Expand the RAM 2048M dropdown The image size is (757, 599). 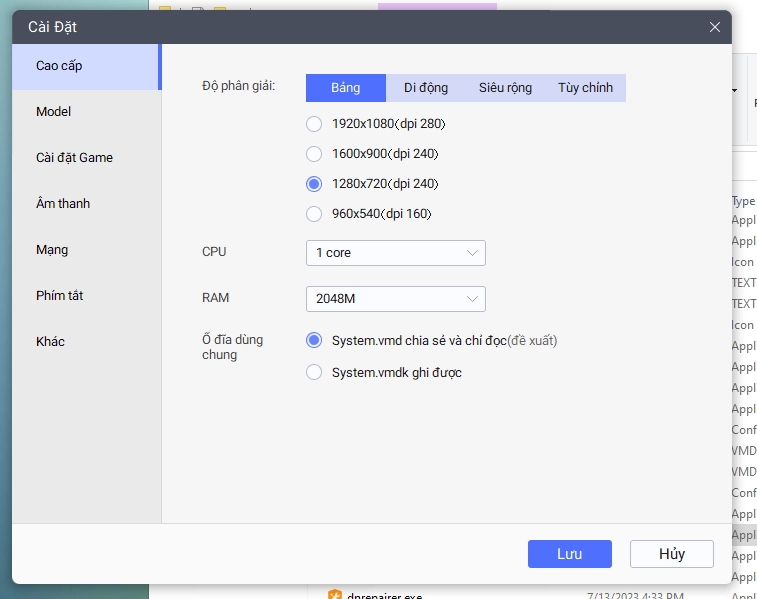(x=395, y=299)
